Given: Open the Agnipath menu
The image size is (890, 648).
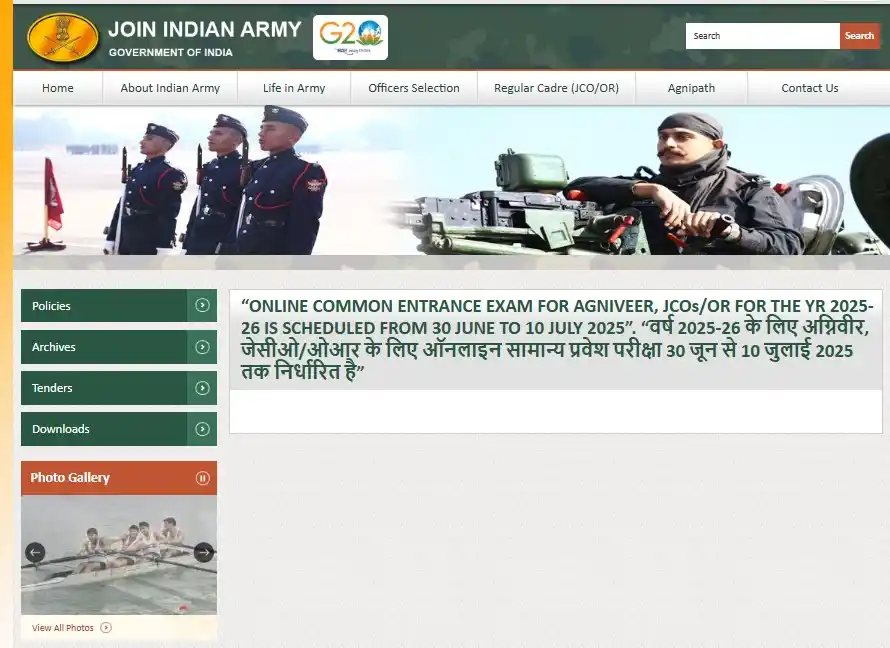Looking at the screenshot, I should 691,88.
